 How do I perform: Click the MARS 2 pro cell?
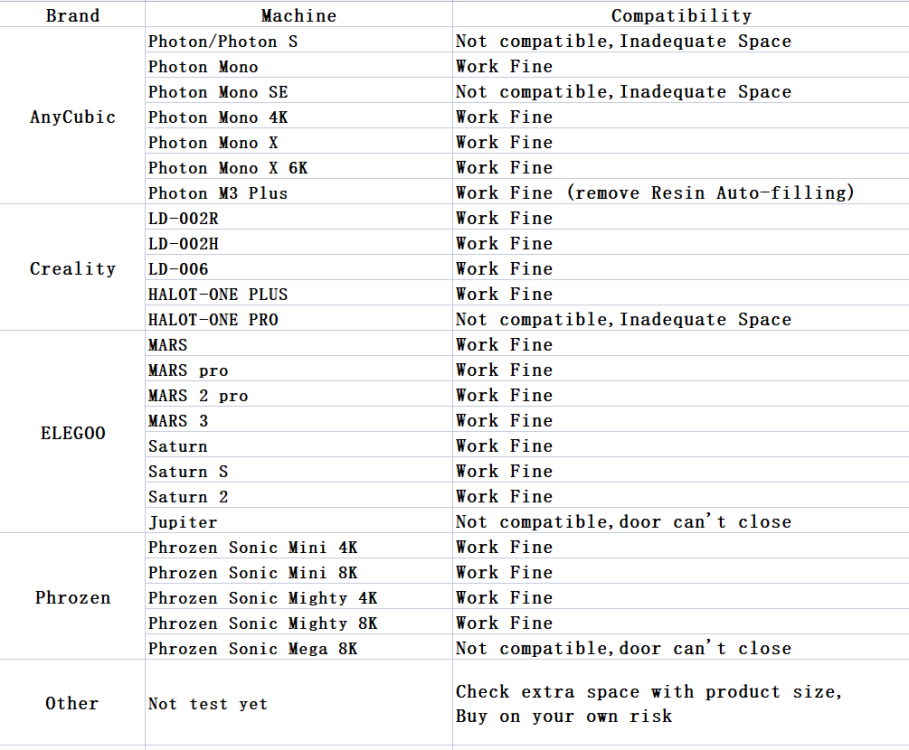coord(198,396)
